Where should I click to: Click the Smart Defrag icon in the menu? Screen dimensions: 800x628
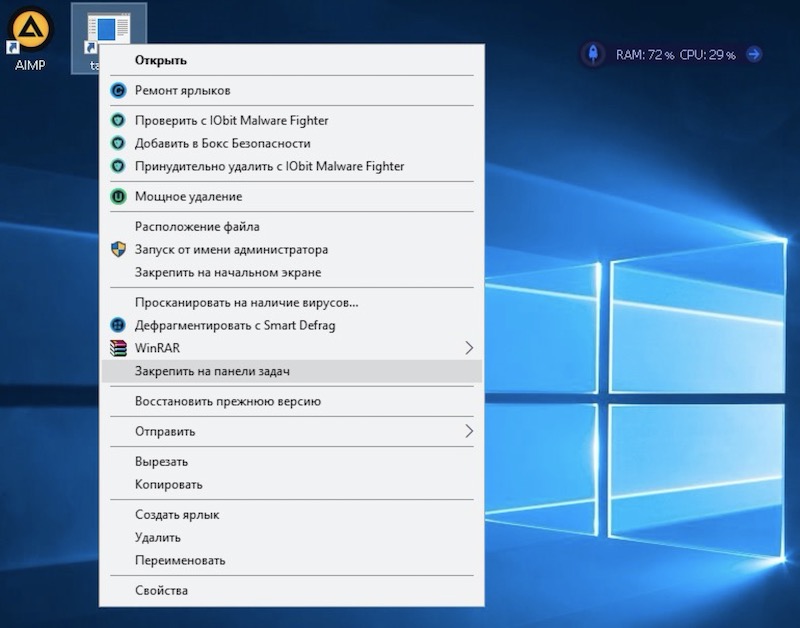(x=118, y=325)
